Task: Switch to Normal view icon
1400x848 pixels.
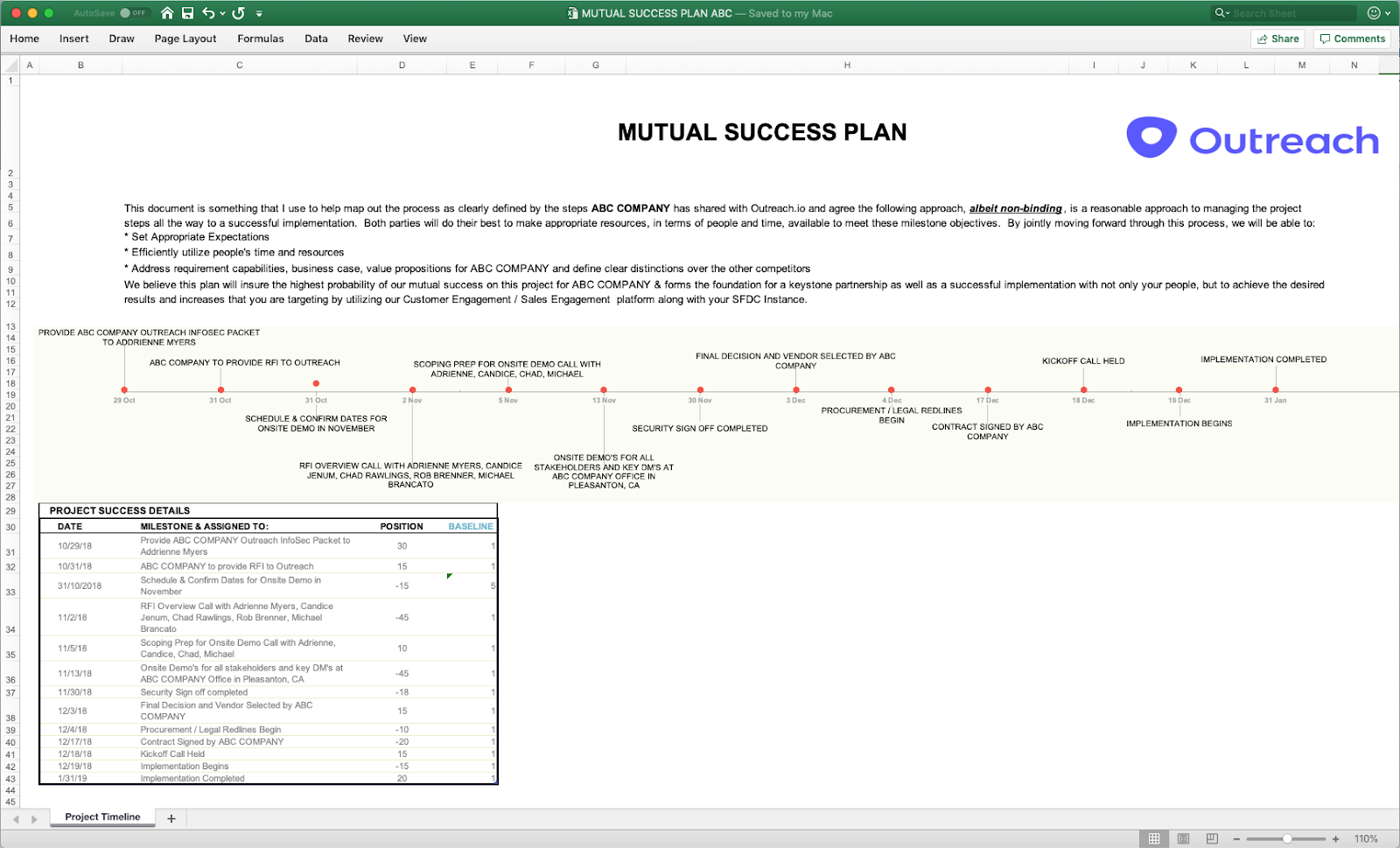Action: point(1154,838)
